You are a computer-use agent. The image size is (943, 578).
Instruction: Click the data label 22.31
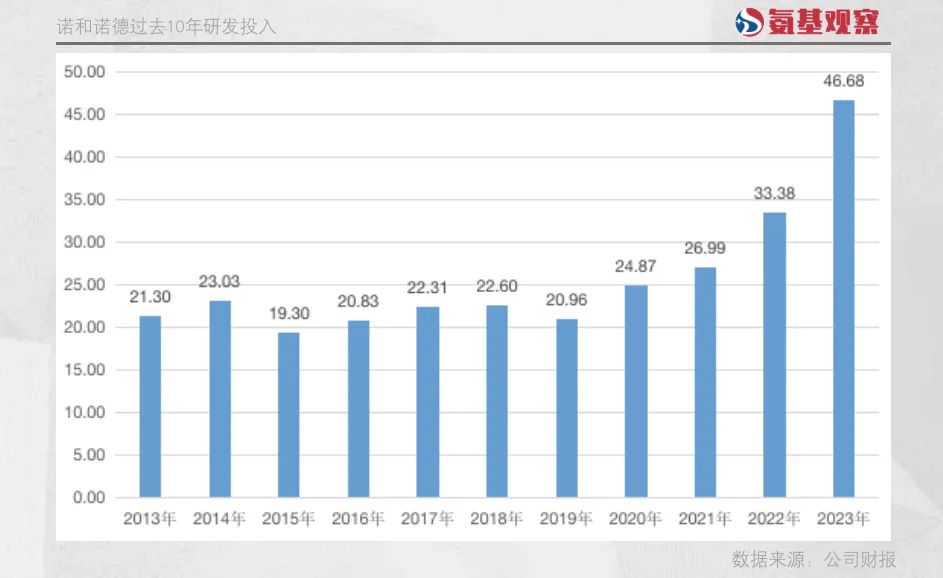(427, 287)
